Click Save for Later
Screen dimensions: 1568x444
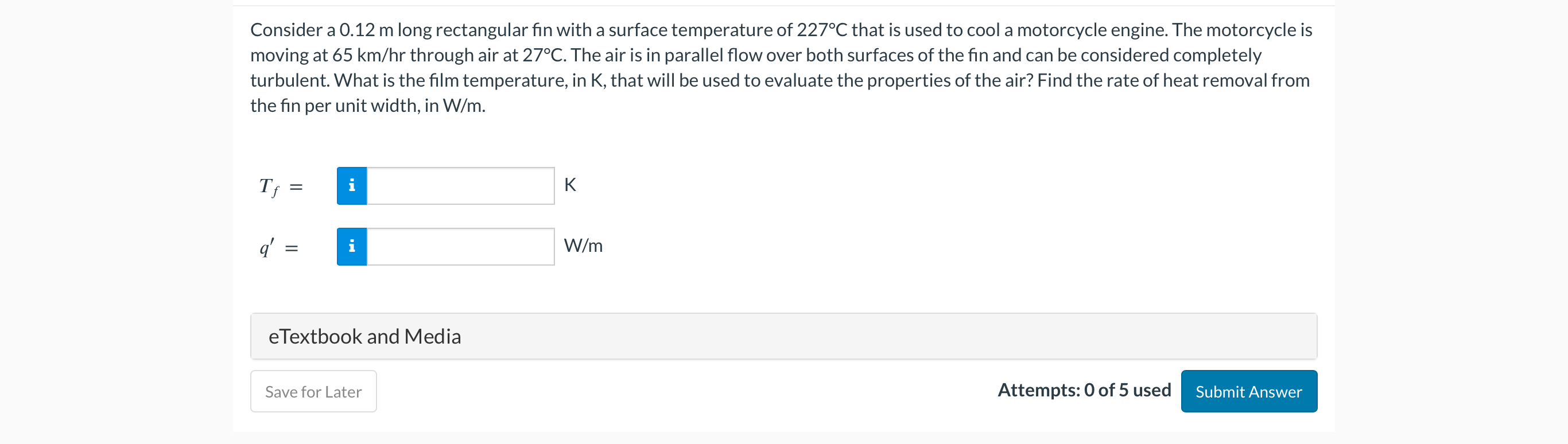(313, 391)
